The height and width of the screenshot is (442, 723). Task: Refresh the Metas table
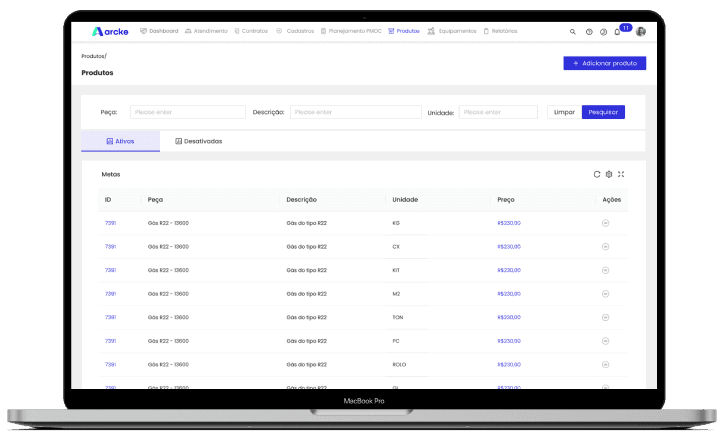coord(597,174)
